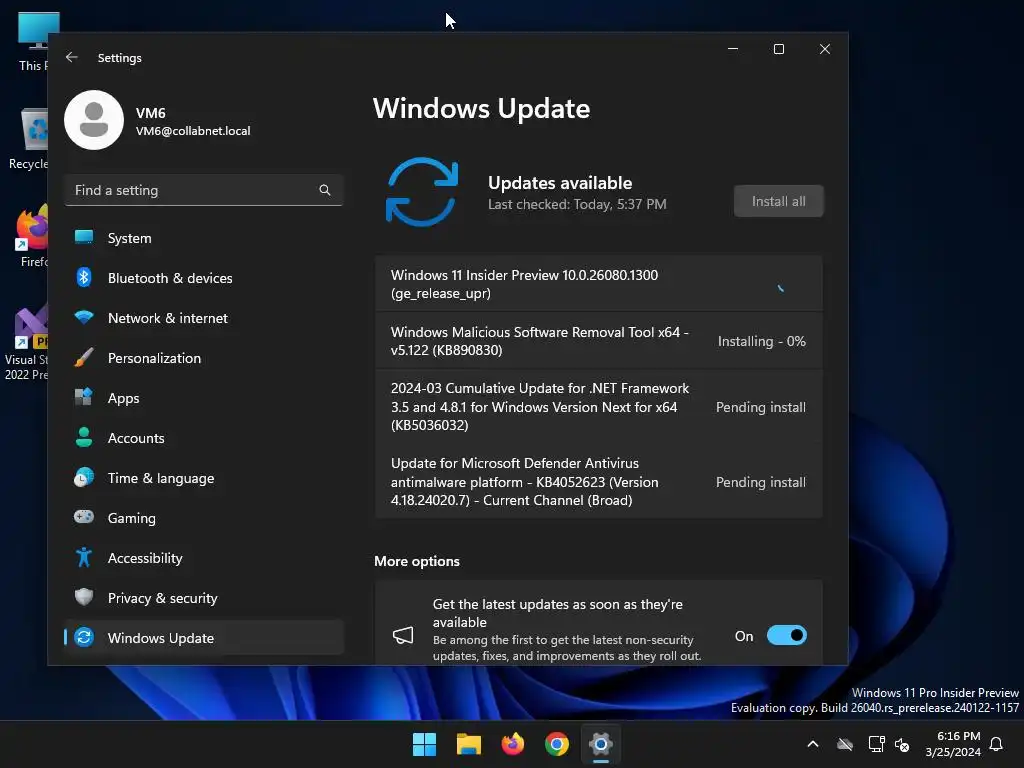The height and width of the screenshot is (768, 1024).
Task: Show hidden icons with the tray chevron
Action: pos(813,744)
